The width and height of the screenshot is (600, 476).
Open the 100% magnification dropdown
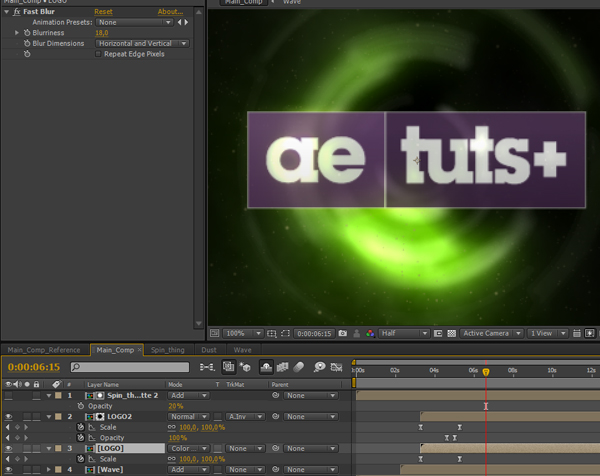click(243, 333)
